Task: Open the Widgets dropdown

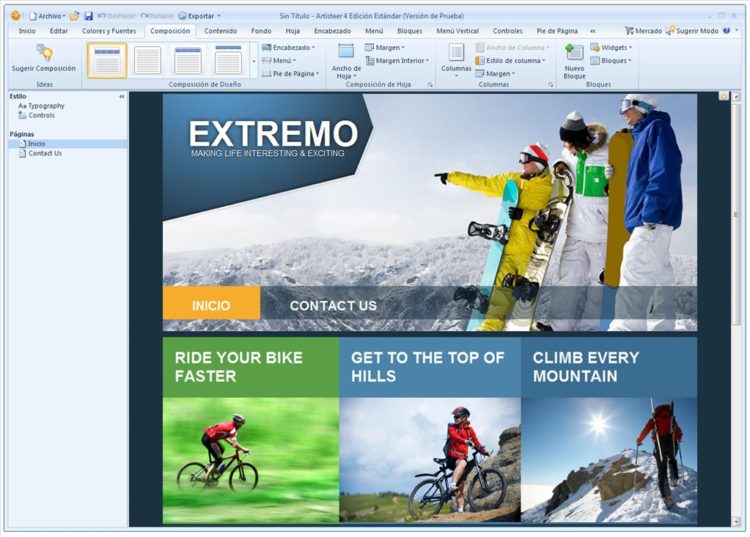Action: pyautogui.click(x=612, y=47)
